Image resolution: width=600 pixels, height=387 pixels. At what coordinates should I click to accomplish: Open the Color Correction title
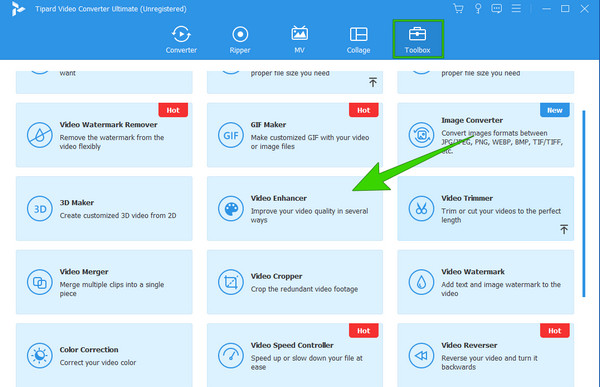tap(89, 350)
